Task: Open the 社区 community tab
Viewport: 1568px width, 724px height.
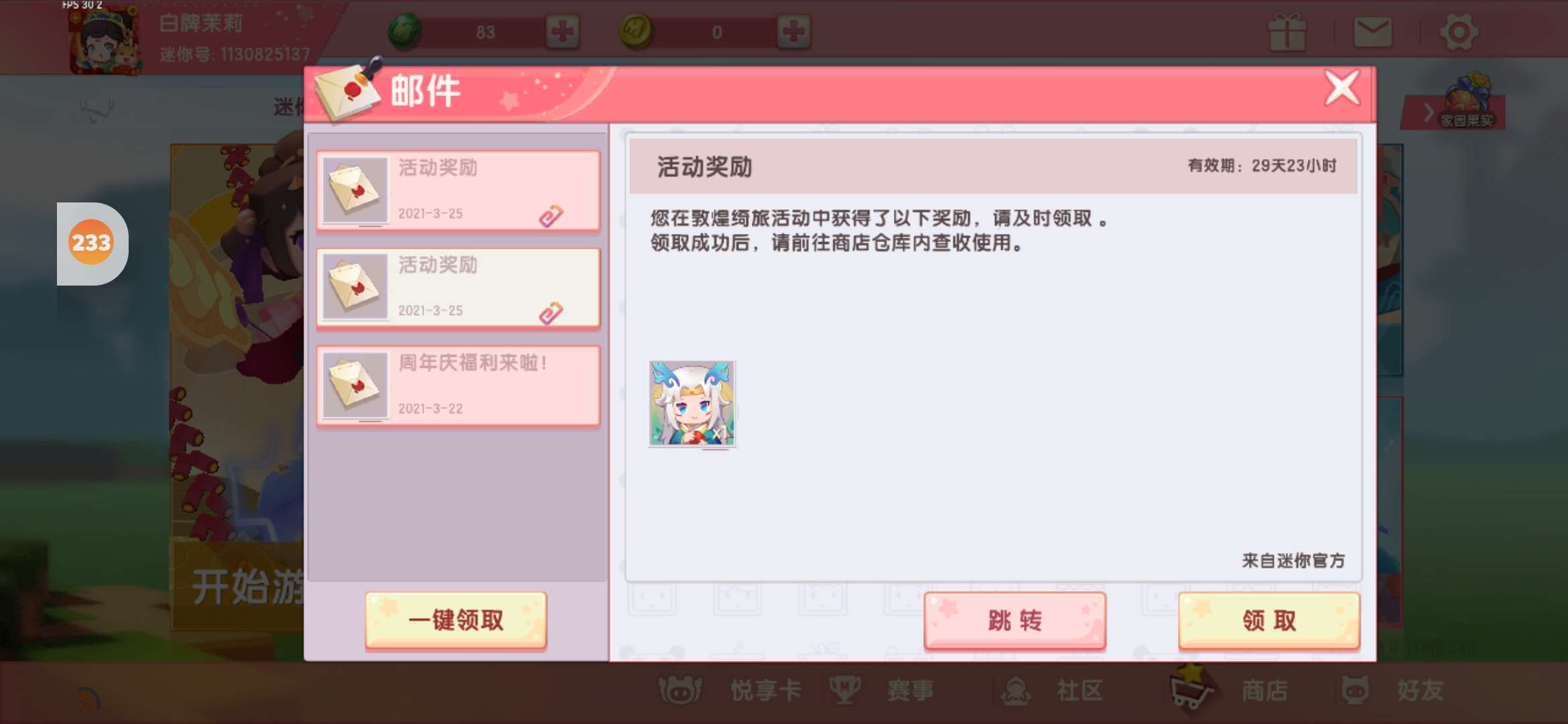Action: tap(1052, 690)
